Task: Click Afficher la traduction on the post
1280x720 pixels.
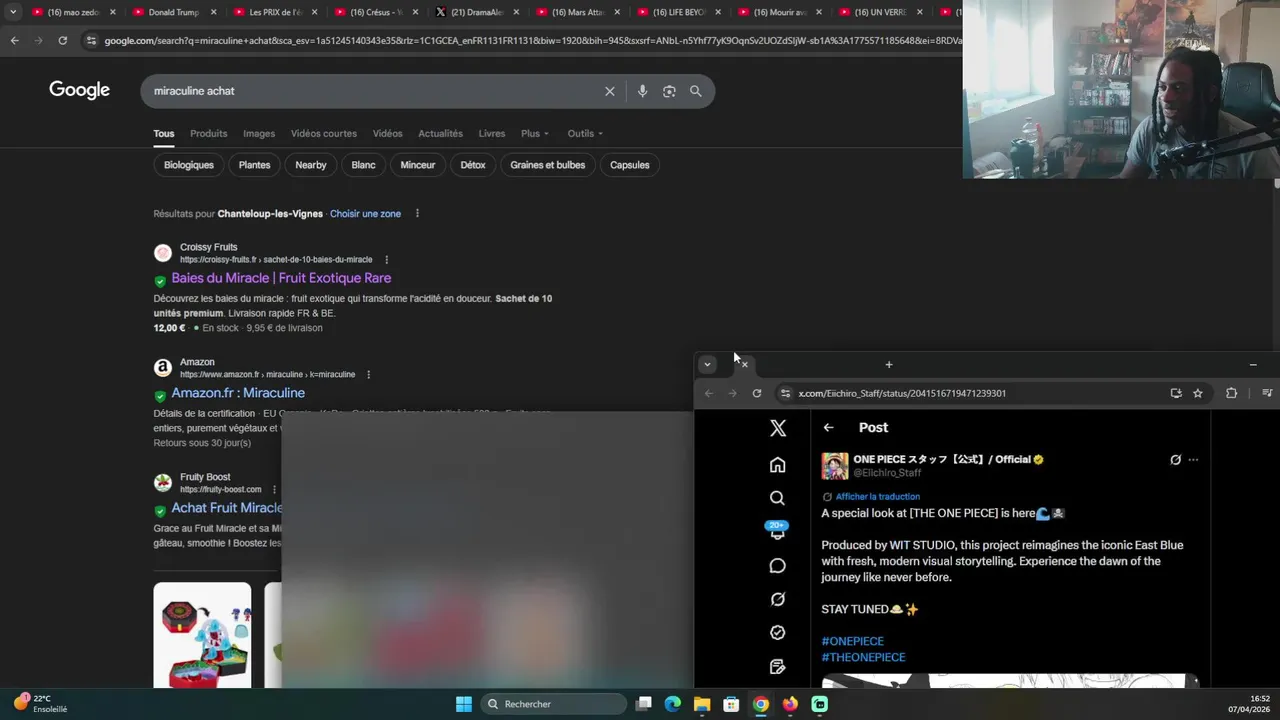Action: (x=878, y=497)
